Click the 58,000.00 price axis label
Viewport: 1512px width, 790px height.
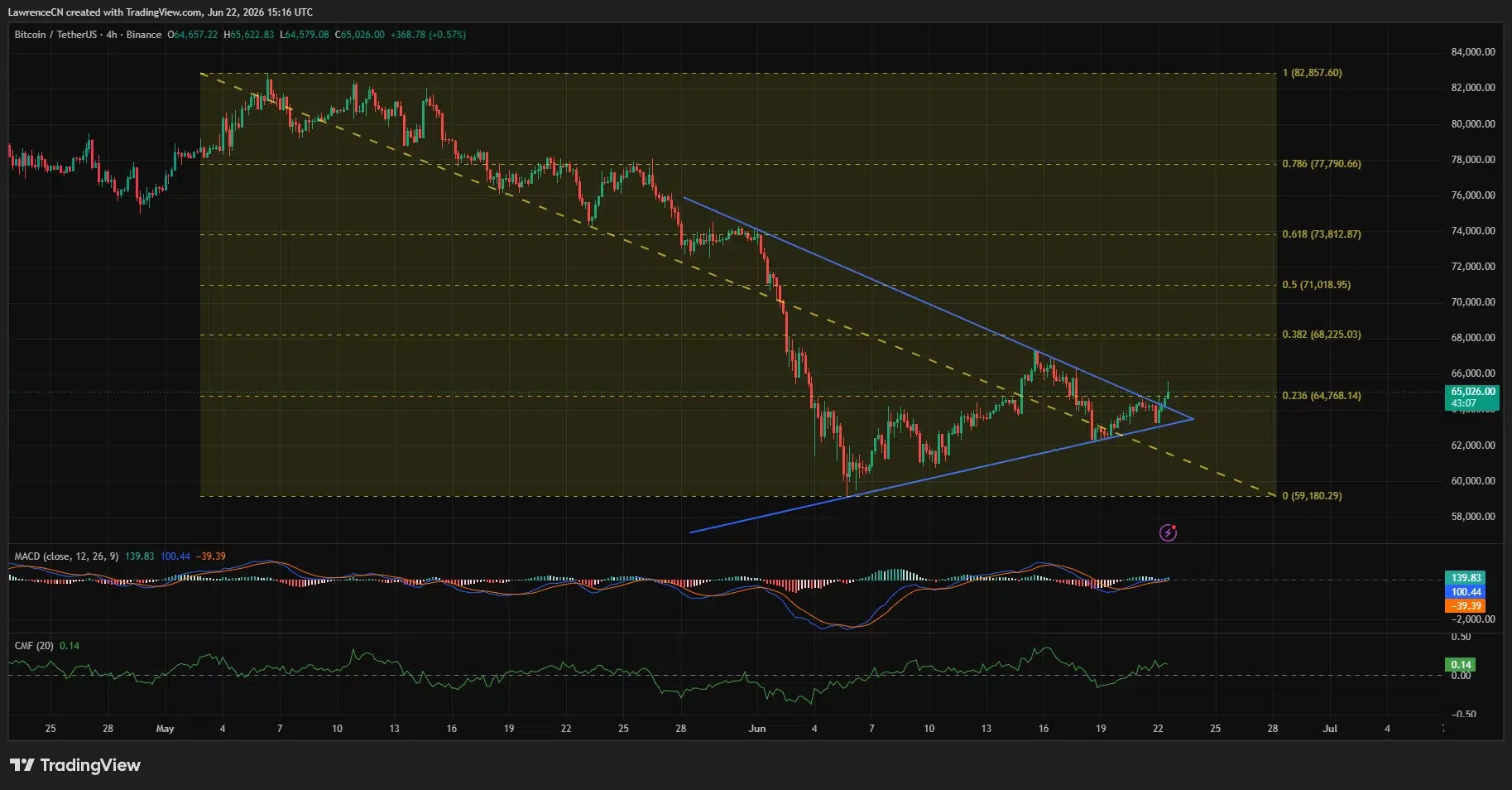(1473, 517)
